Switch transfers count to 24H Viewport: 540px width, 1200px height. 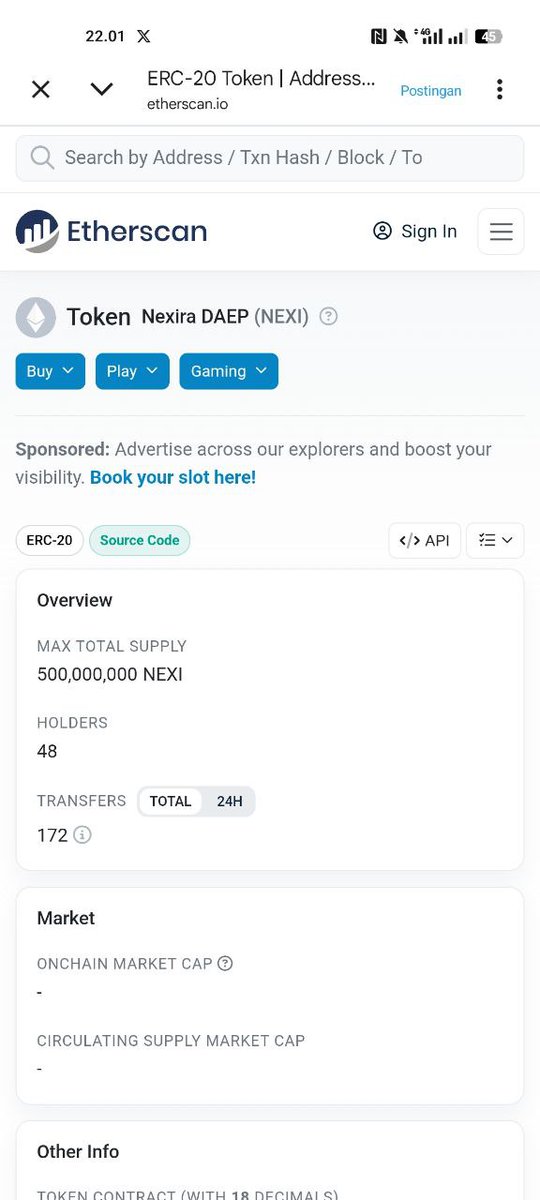(229, 801)
